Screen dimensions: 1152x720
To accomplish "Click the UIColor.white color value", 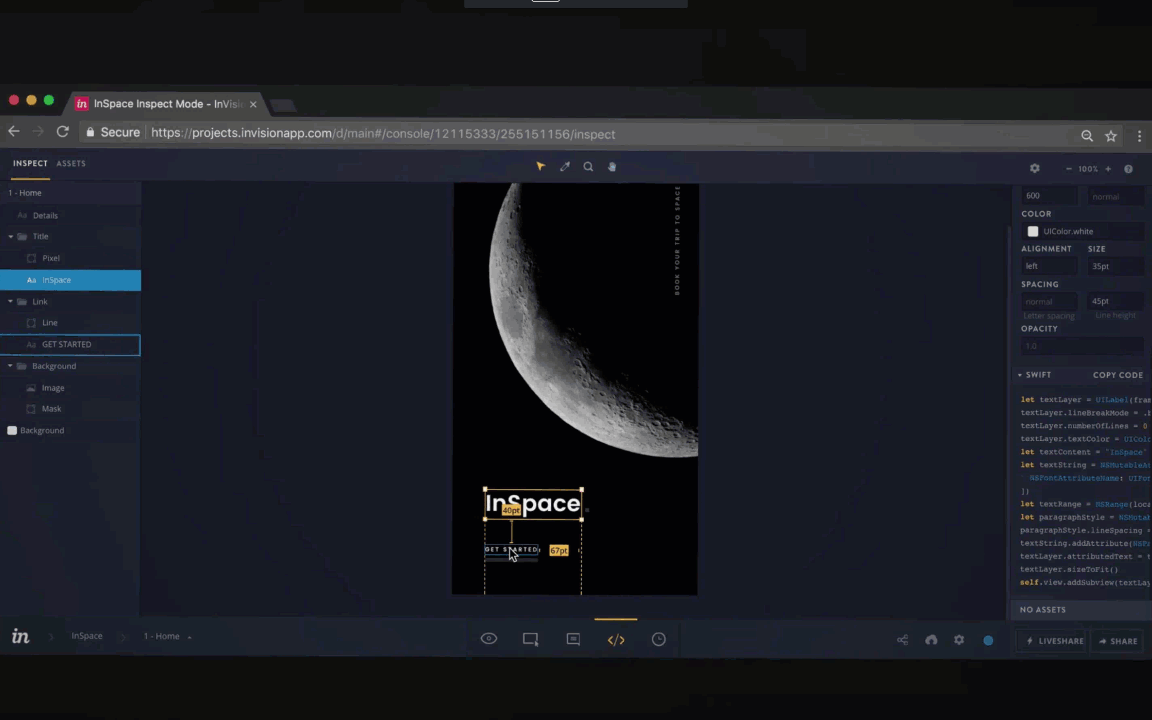I will 1068,231.
